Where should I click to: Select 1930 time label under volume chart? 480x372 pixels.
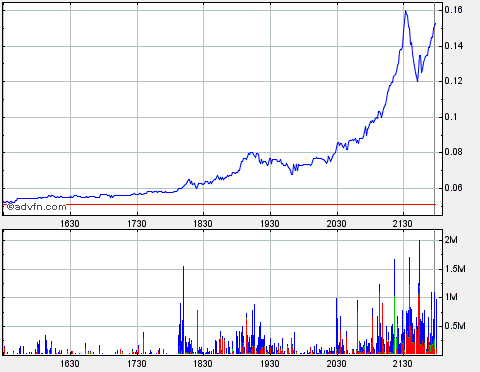[270, 363]
